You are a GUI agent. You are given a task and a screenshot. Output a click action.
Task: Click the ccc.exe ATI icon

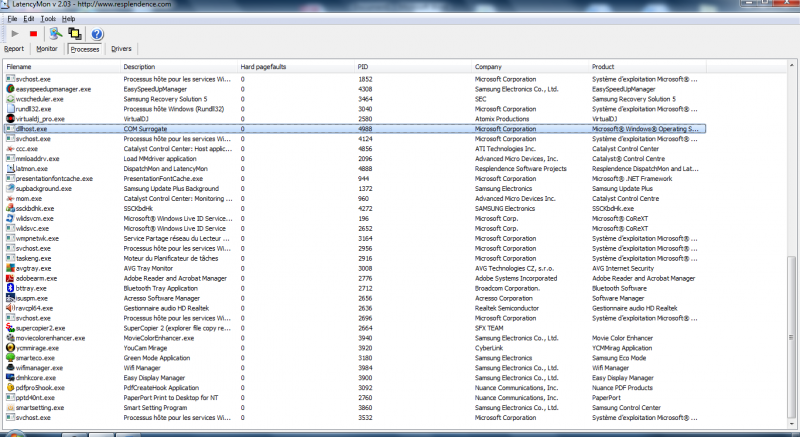10,149
